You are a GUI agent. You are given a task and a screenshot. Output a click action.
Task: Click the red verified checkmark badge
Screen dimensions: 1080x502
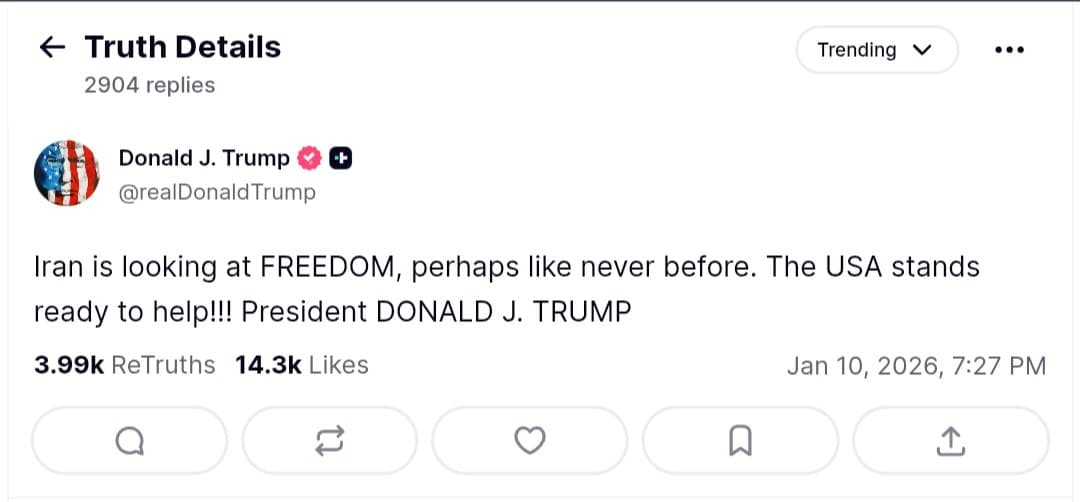pos(310,158)
